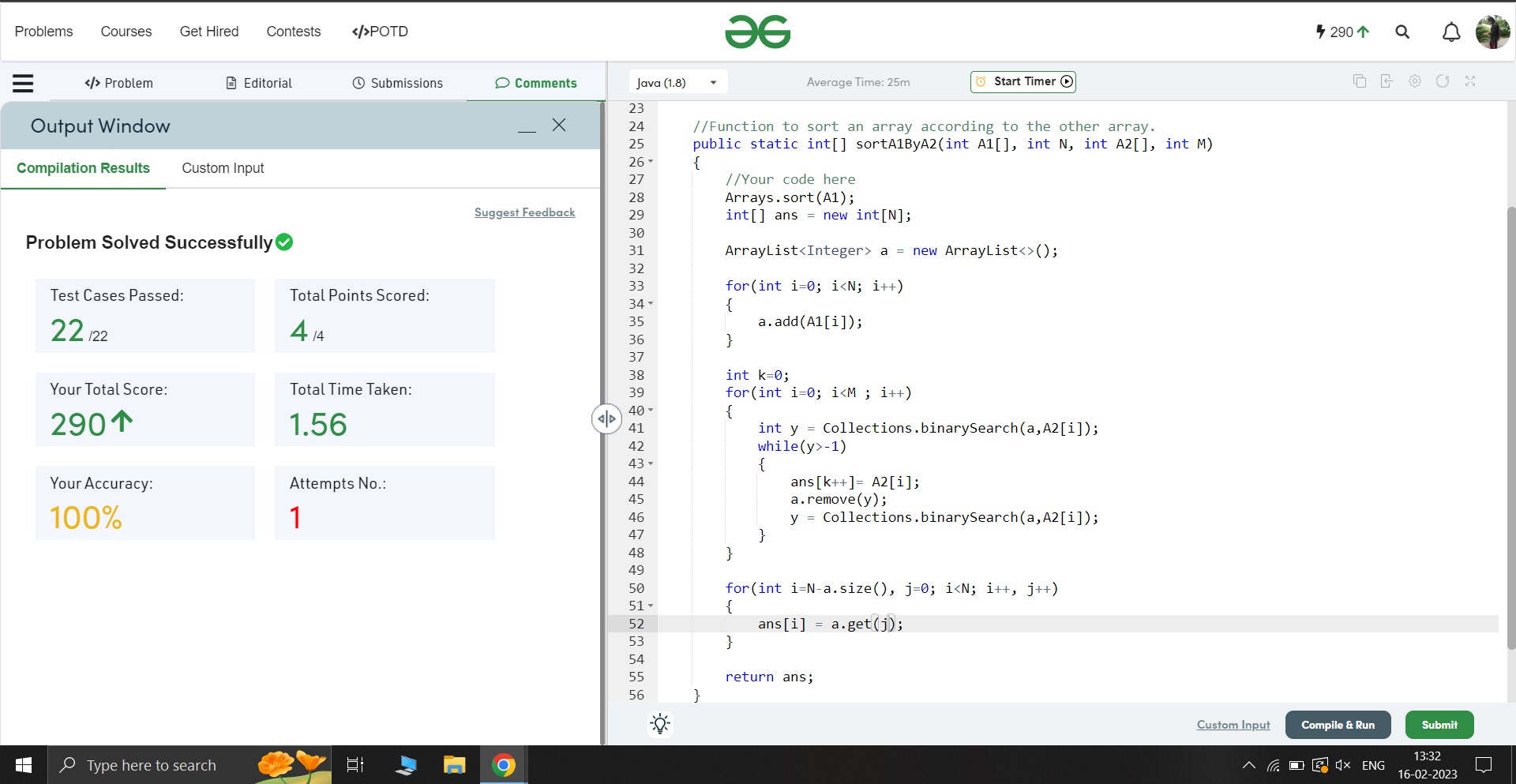Click the battery tray icon
This screenshot has width=1516, height=784.
pos(1296,765)
